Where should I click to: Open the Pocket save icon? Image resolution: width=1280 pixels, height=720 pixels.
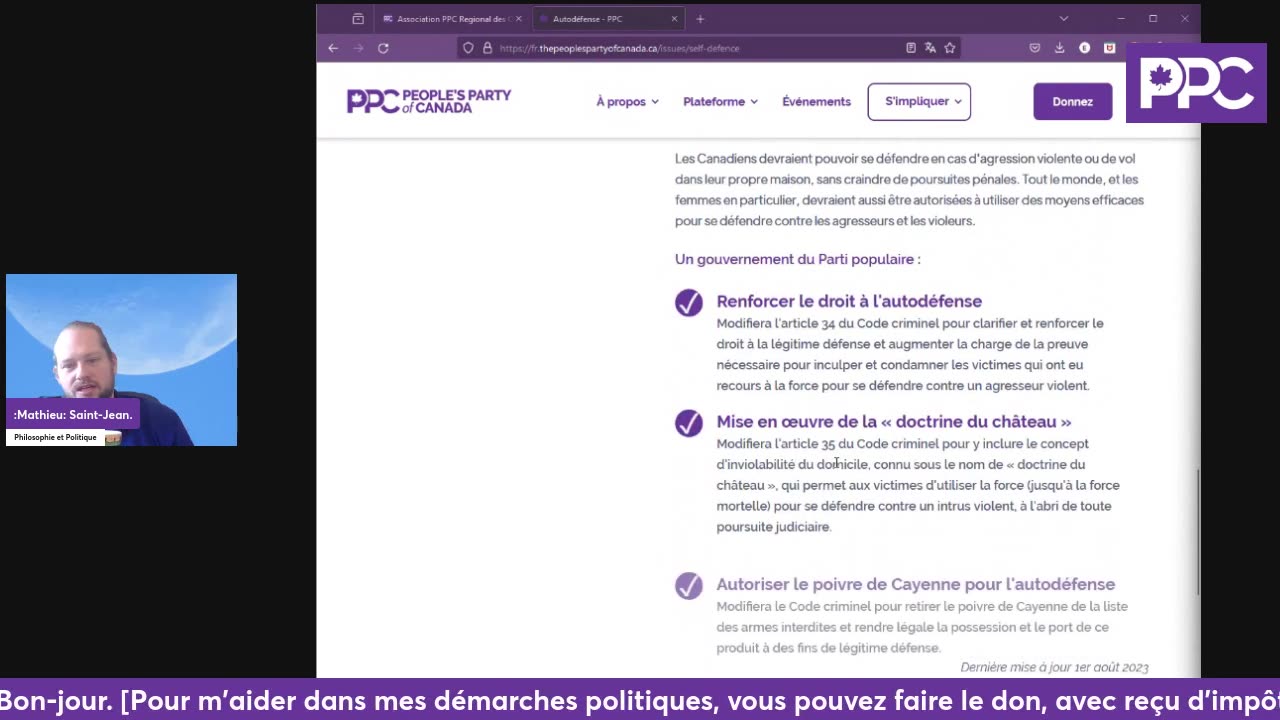pyautogui.click(x=1035, y=48)
